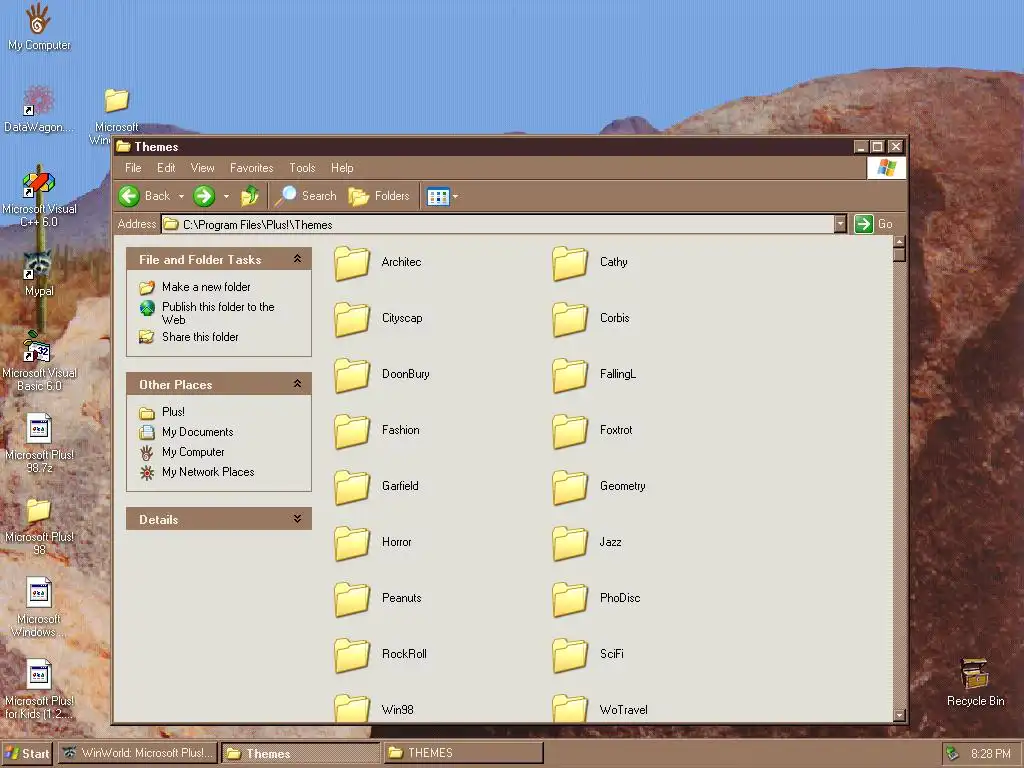Select the Cityscap folder icon

pyautogui.click(x=352, y=319)
